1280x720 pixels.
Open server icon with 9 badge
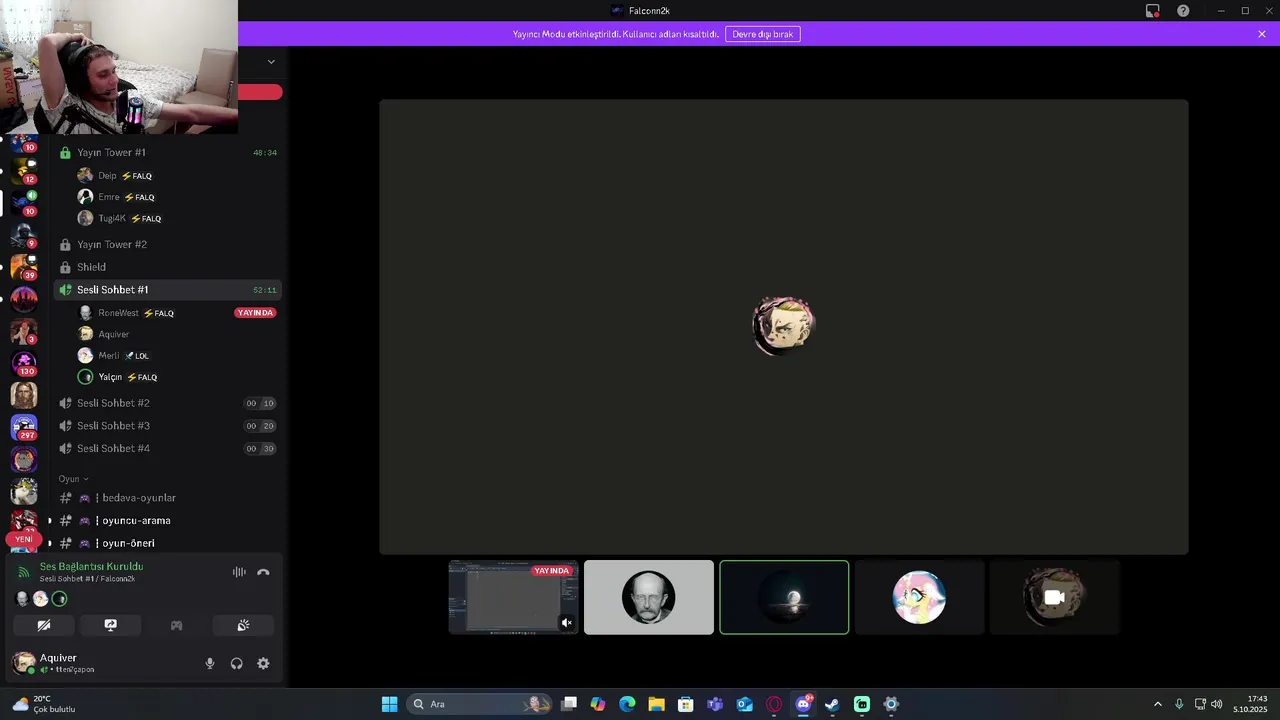tap(24, 235)
